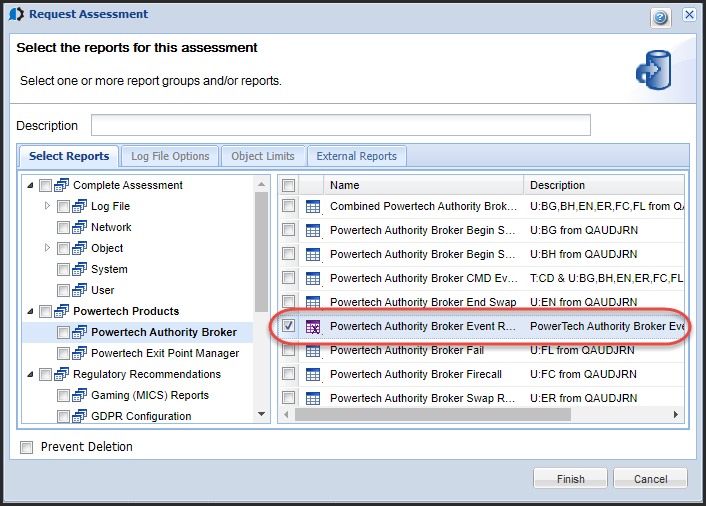Viewport: 706px width, 506px height.
Task: Click the Powertech Exit Point Manager group icon
Action: point(80,353)
